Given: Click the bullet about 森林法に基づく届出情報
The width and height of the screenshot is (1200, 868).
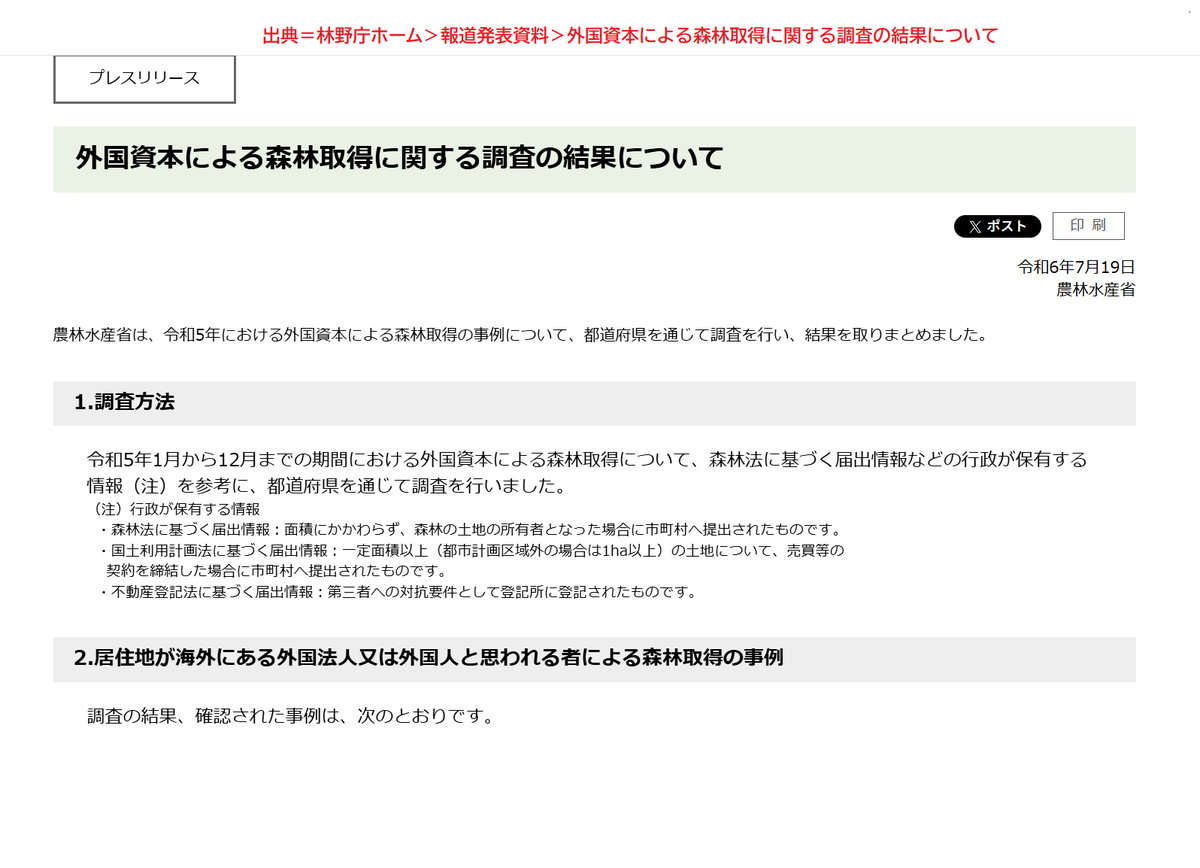Looking at the screenshot, I should 470,529.
